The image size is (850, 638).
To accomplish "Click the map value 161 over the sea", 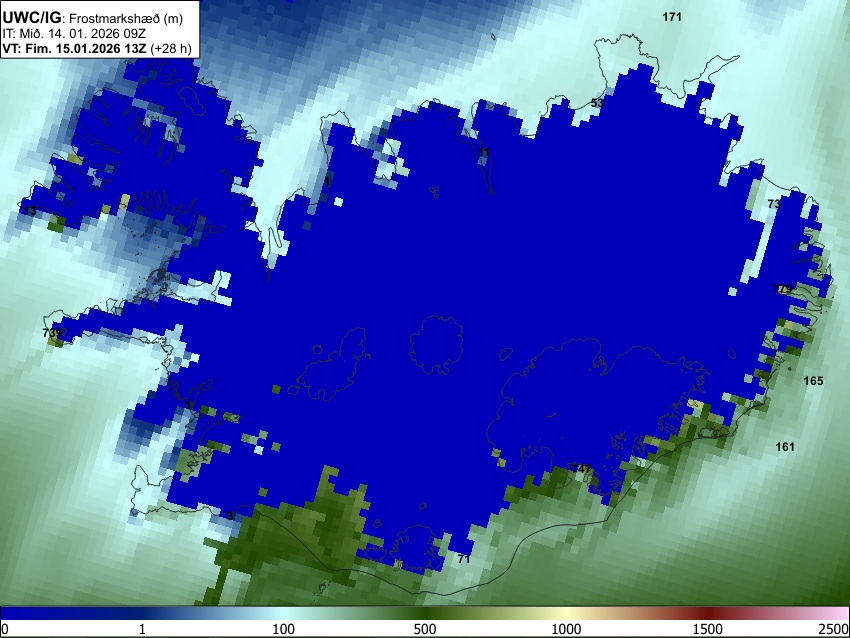I will pos(785,447).
